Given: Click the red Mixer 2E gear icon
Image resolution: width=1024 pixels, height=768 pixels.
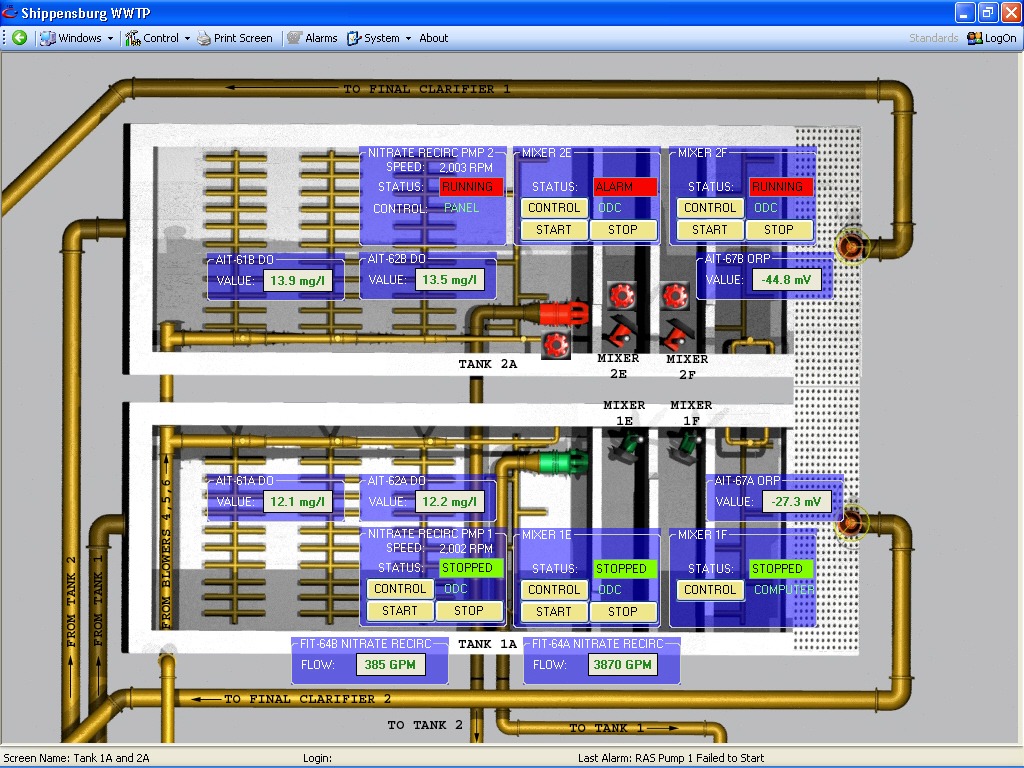Looking at the screenshot, I should click(622, 294).
